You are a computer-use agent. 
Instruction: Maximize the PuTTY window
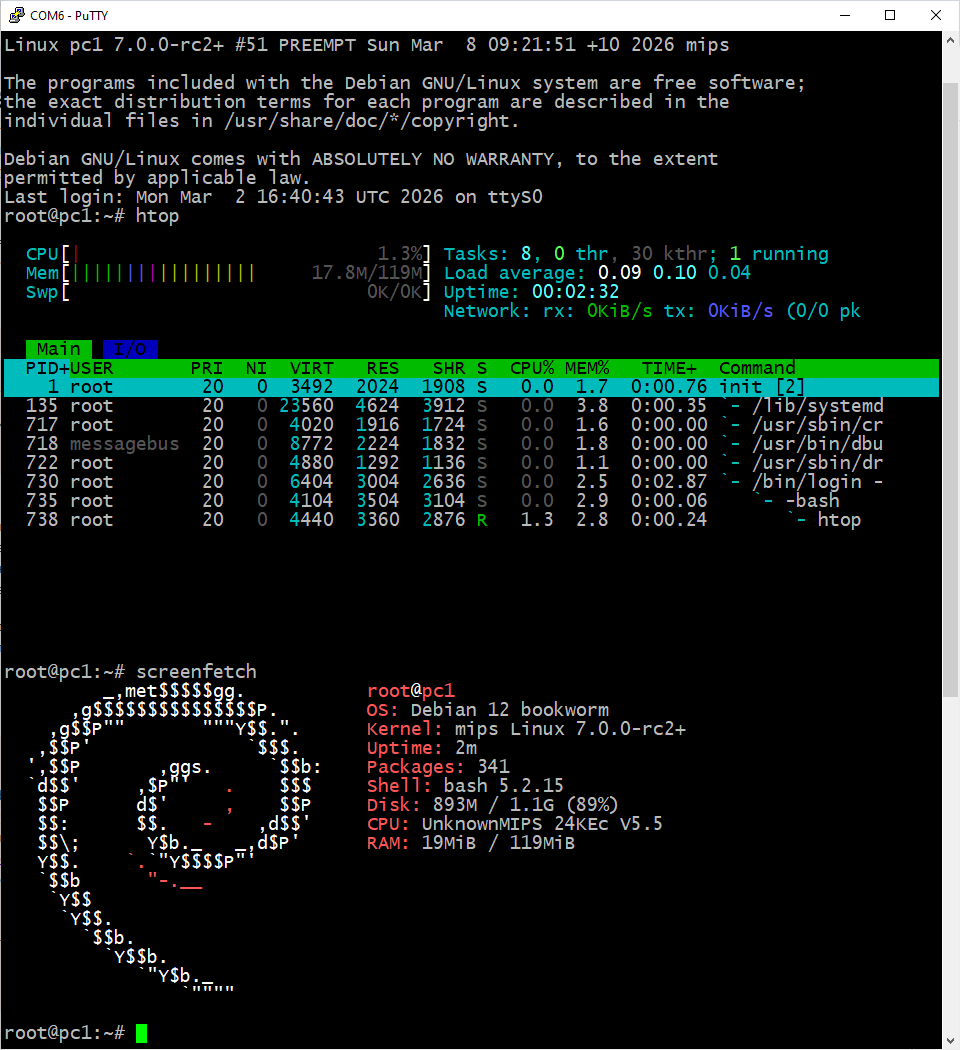click(x=890, y=15)
